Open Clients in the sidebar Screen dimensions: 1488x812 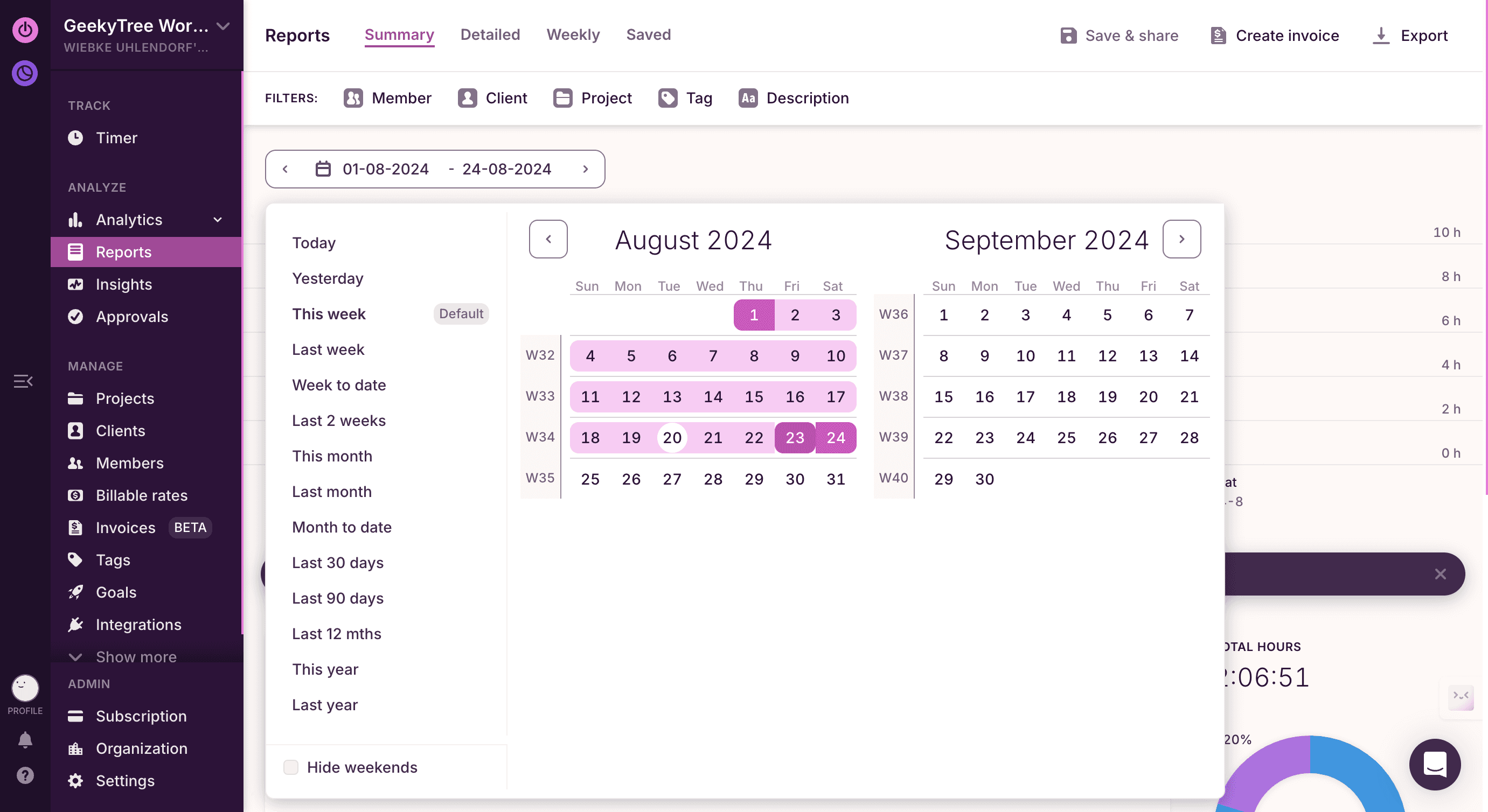pyautogui.click(x=120, y=431)
